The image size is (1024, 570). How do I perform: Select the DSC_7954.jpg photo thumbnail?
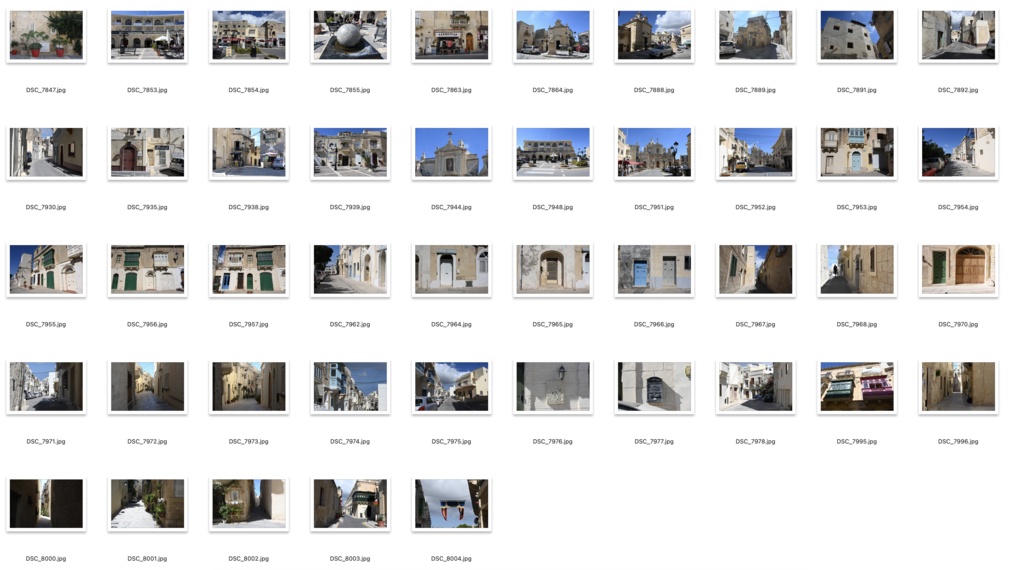[958, 152]
